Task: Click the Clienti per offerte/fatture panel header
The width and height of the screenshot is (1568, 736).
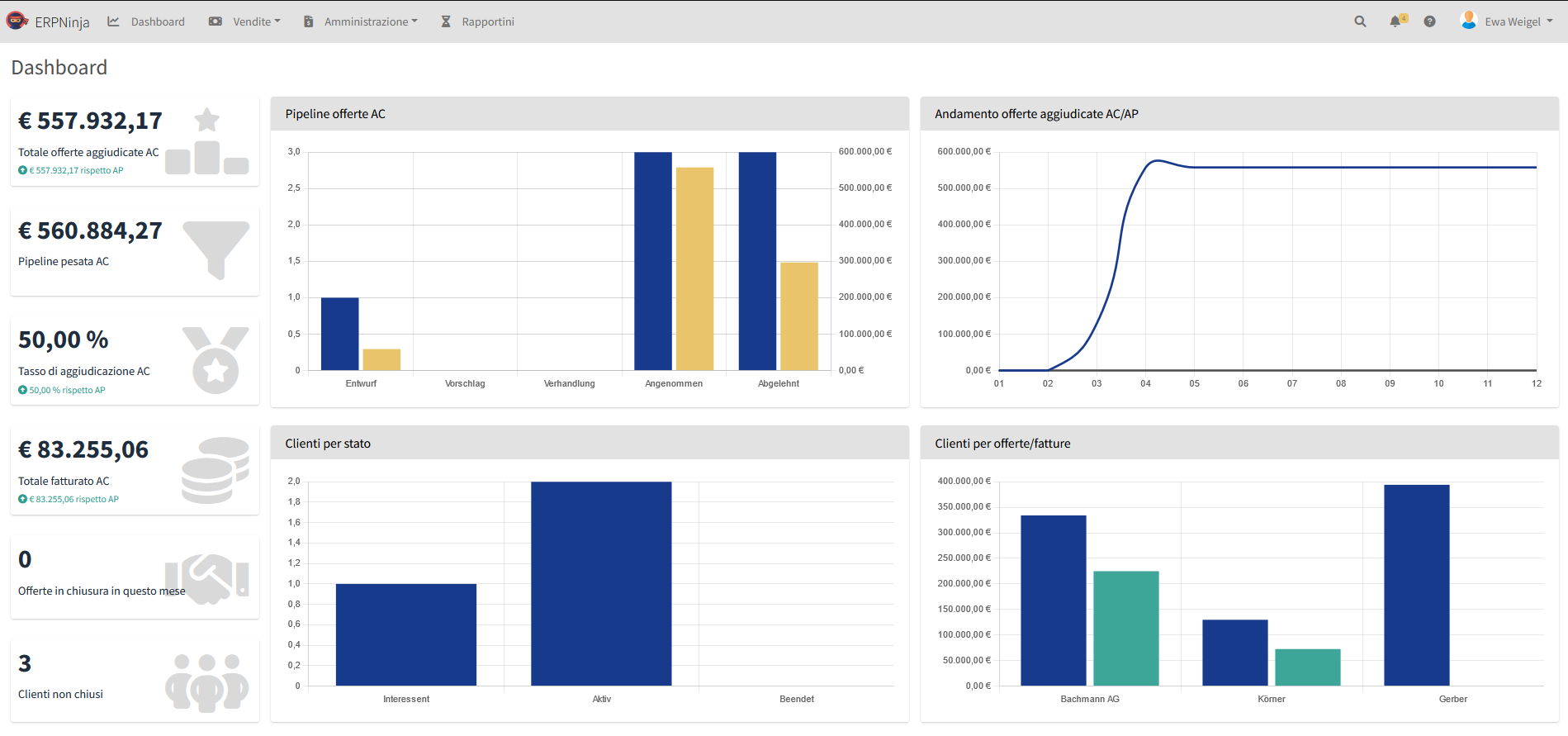Action: [1239, 444]
